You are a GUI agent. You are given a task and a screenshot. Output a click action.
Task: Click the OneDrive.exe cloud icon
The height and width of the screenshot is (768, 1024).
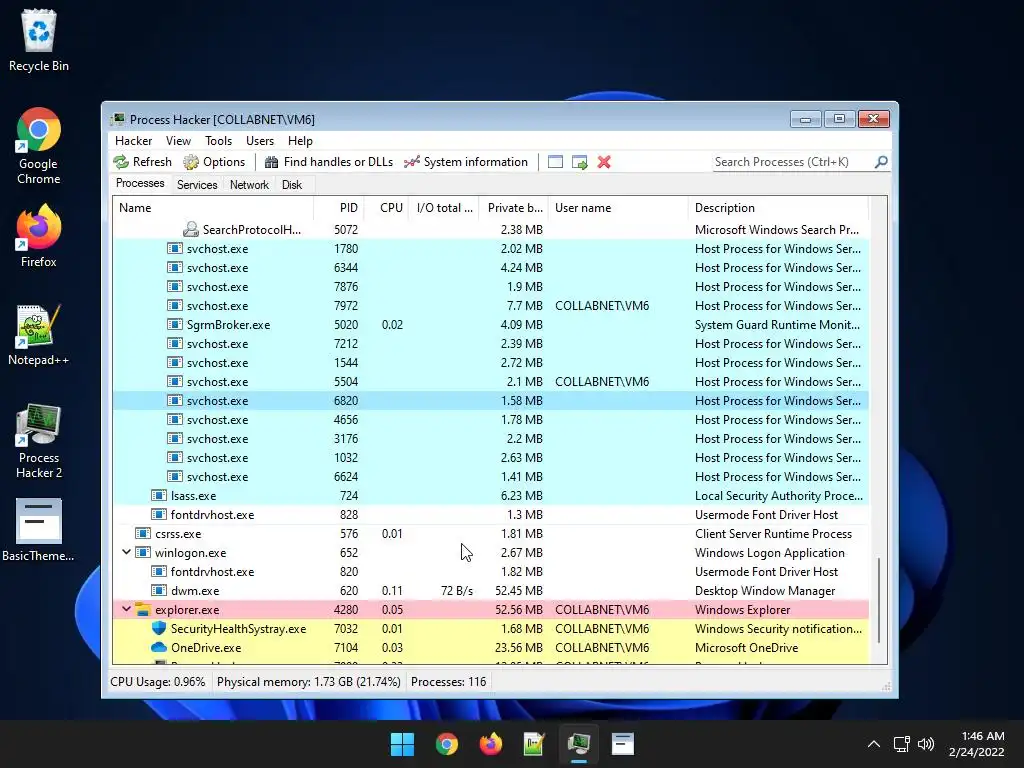coord(159,647)
